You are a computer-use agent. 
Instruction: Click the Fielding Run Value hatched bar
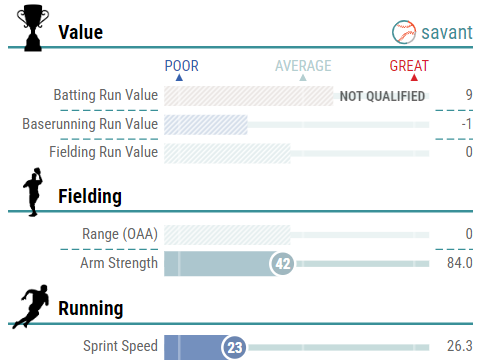point(227,153)
